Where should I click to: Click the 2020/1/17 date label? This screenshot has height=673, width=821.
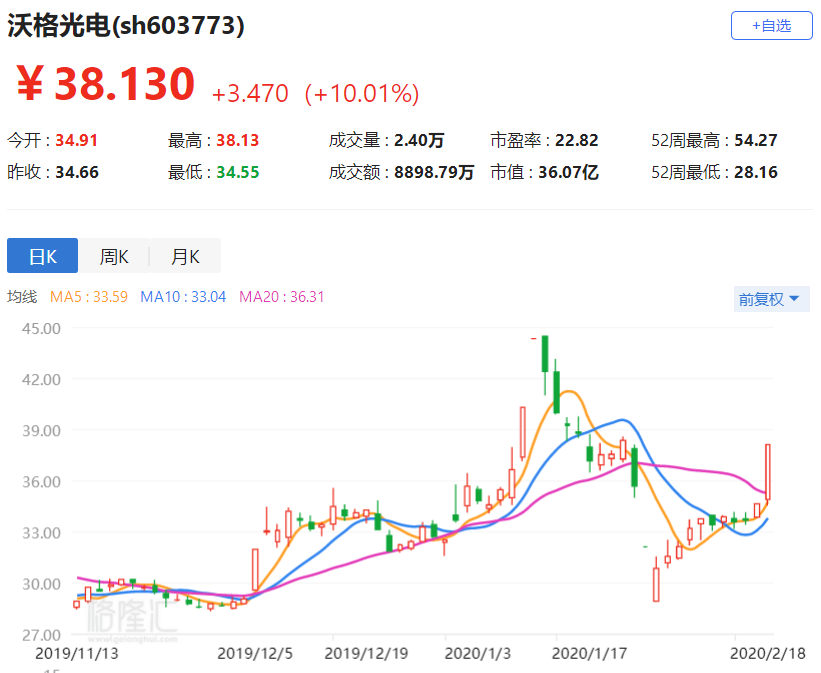pyautogui.click(x=589, y=654)
